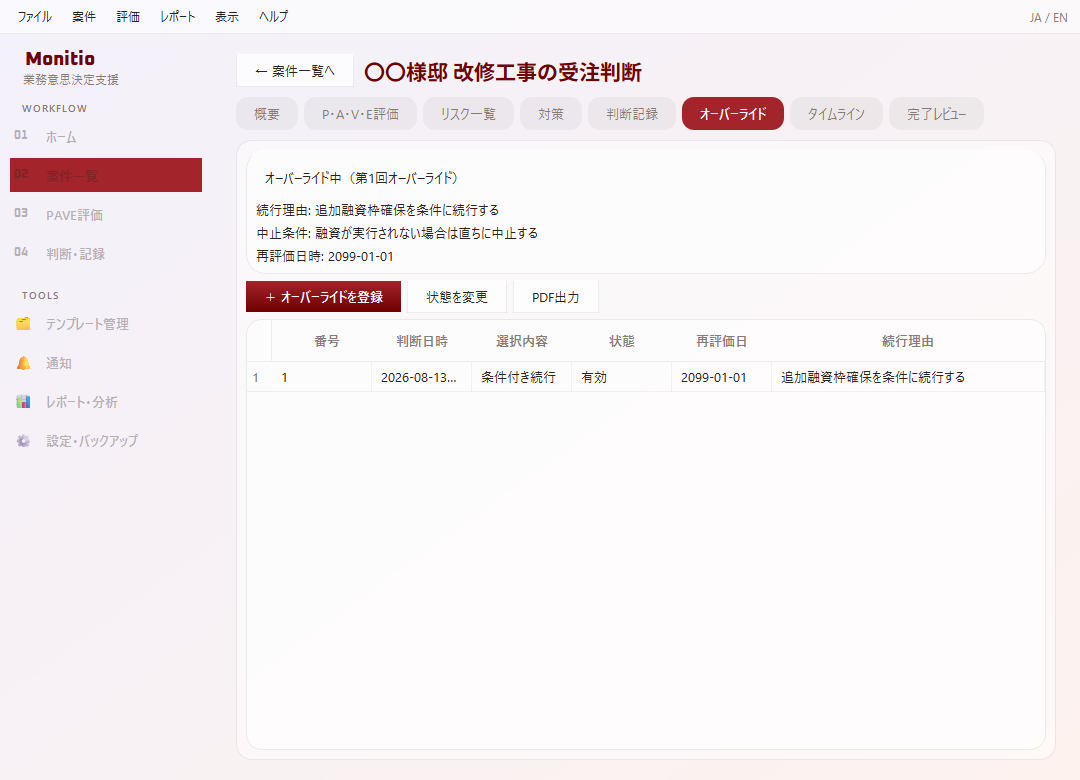This screenshot has height=780, width=1080.
Task: Click the 2026-08-13... date cell
Action: click(422, 378)
